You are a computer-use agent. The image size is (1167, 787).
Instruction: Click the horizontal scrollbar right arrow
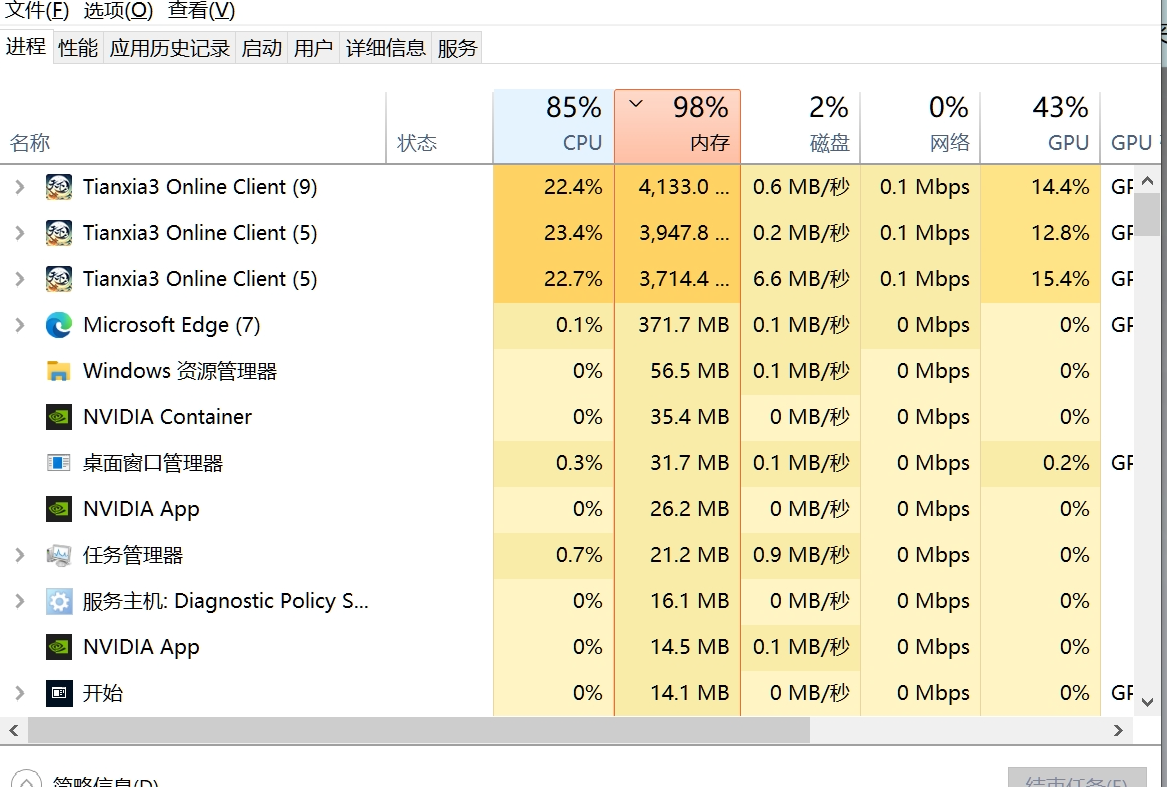(1119, 731)
